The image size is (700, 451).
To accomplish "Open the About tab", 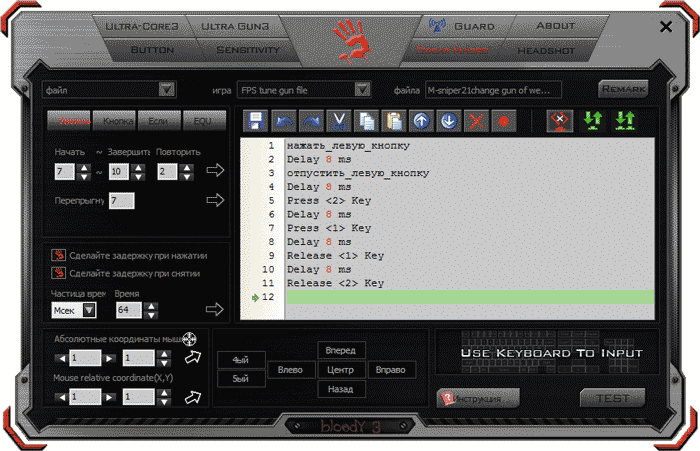I will [555, 26].
